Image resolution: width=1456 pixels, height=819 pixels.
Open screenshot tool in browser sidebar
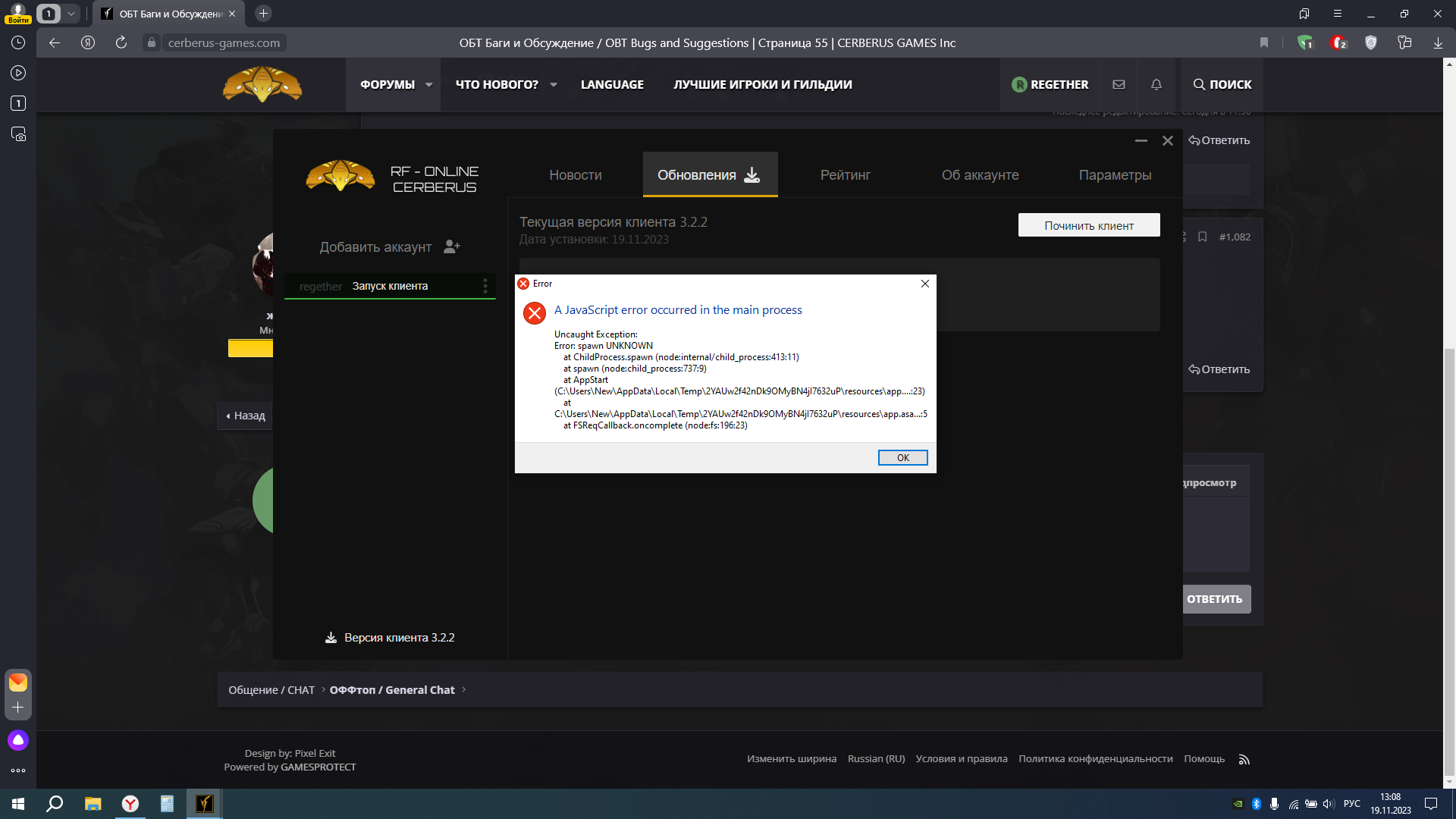18,134
